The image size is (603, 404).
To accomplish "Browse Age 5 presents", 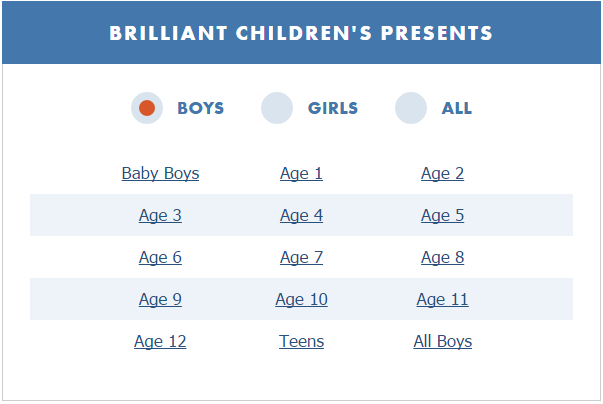I will tap(442, 215).
